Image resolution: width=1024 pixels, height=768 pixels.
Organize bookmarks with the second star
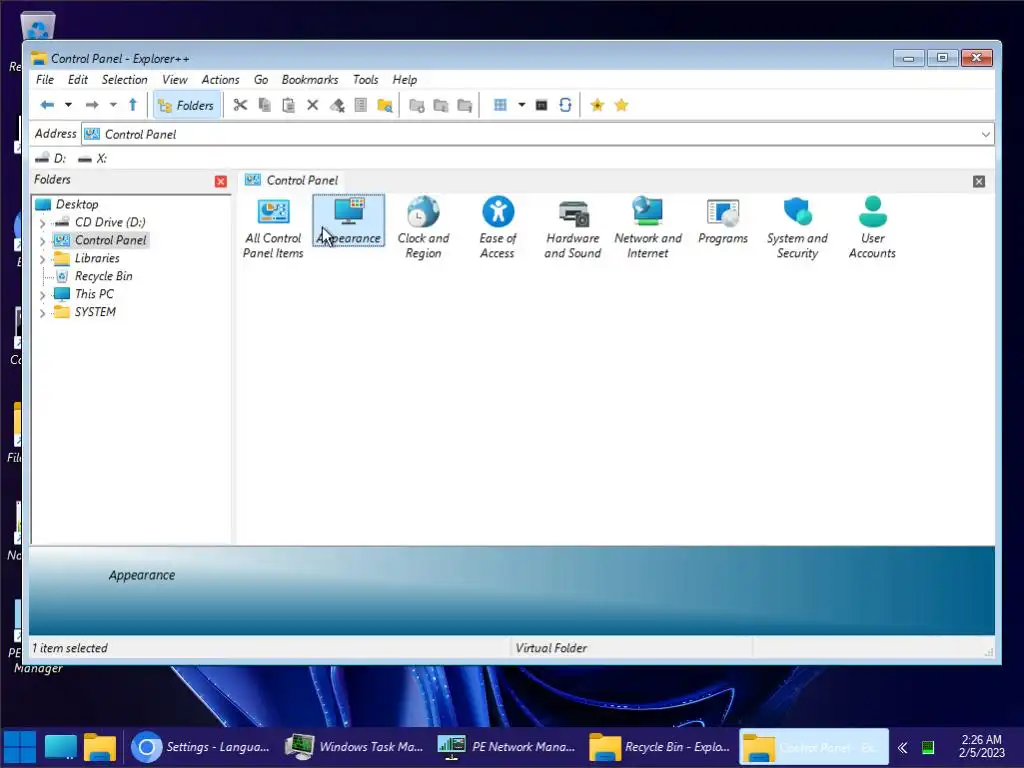coord(621,105)
